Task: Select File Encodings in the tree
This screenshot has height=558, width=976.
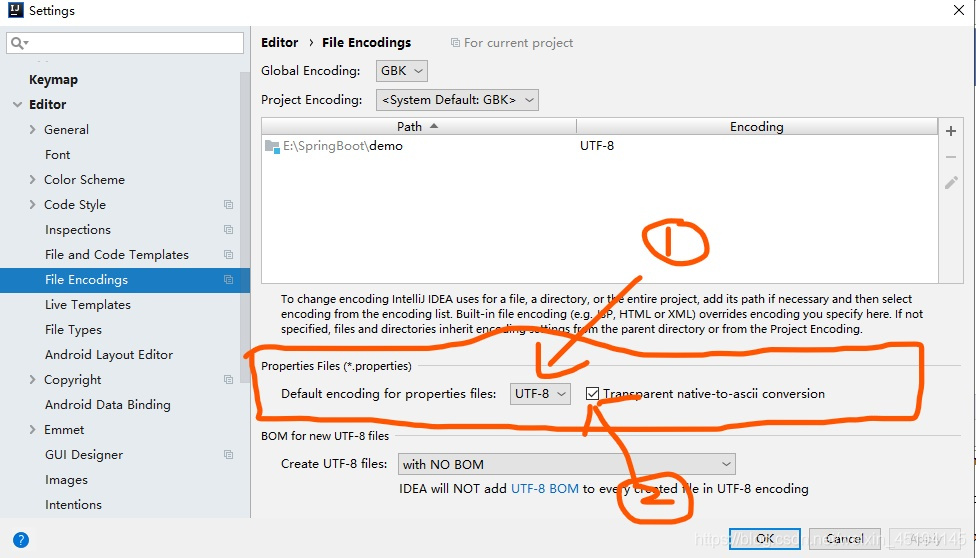Action: [124, 280]
